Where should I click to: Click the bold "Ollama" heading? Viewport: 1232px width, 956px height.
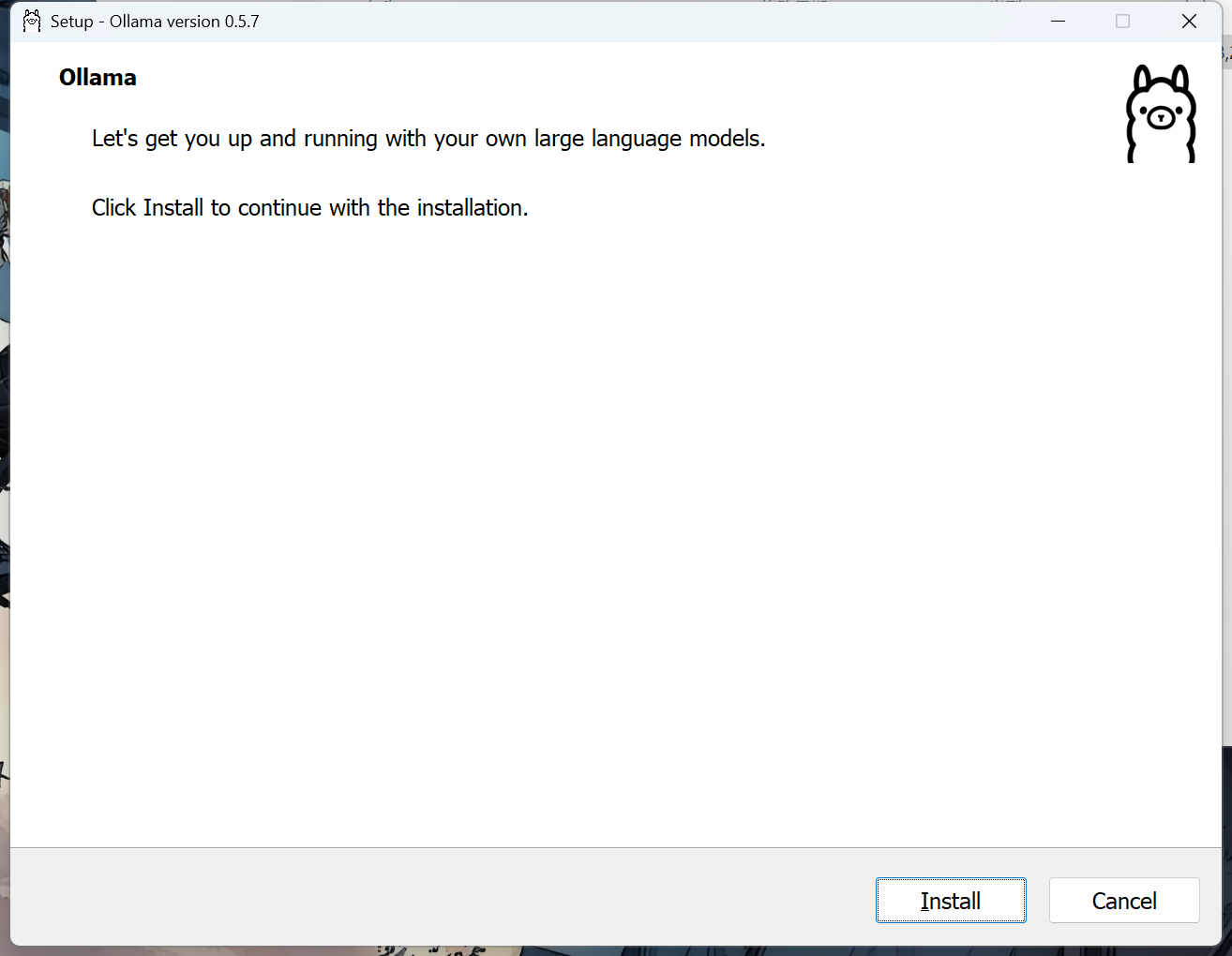coord(98,78)
